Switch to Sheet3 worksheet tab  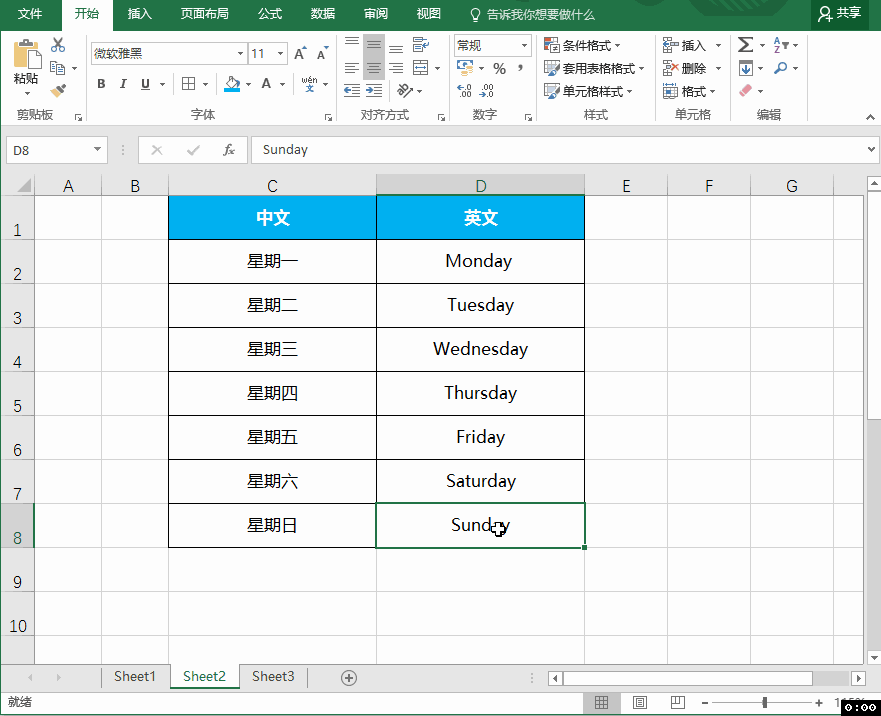tap(273, 676)
